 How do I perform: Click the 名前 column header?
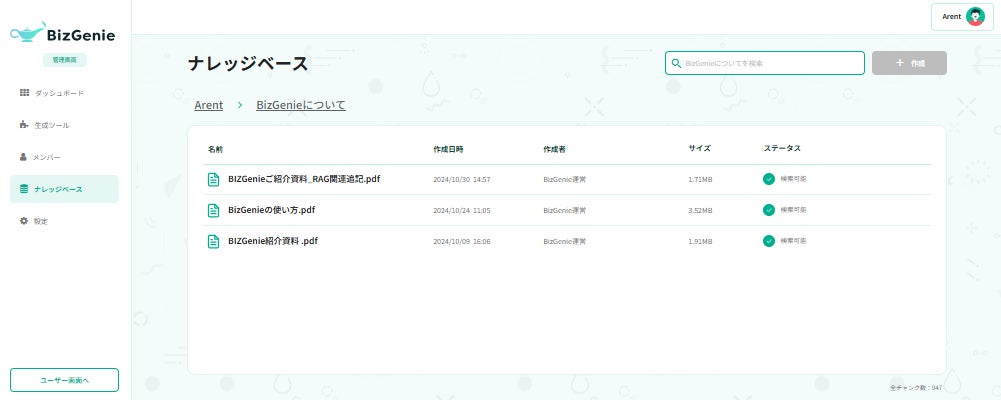[215, 149]
